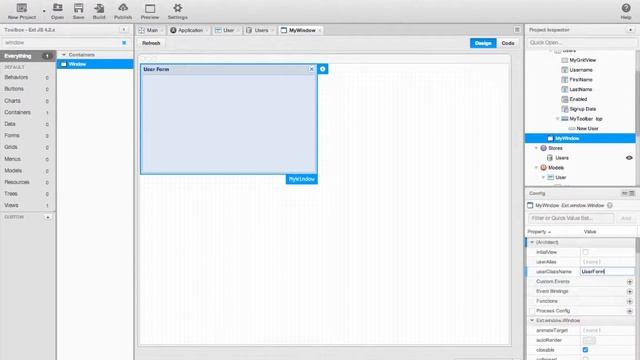Switch to Code view
This screenshot has height=360, width=640.
pyautogui.click(x=508, y=43)
